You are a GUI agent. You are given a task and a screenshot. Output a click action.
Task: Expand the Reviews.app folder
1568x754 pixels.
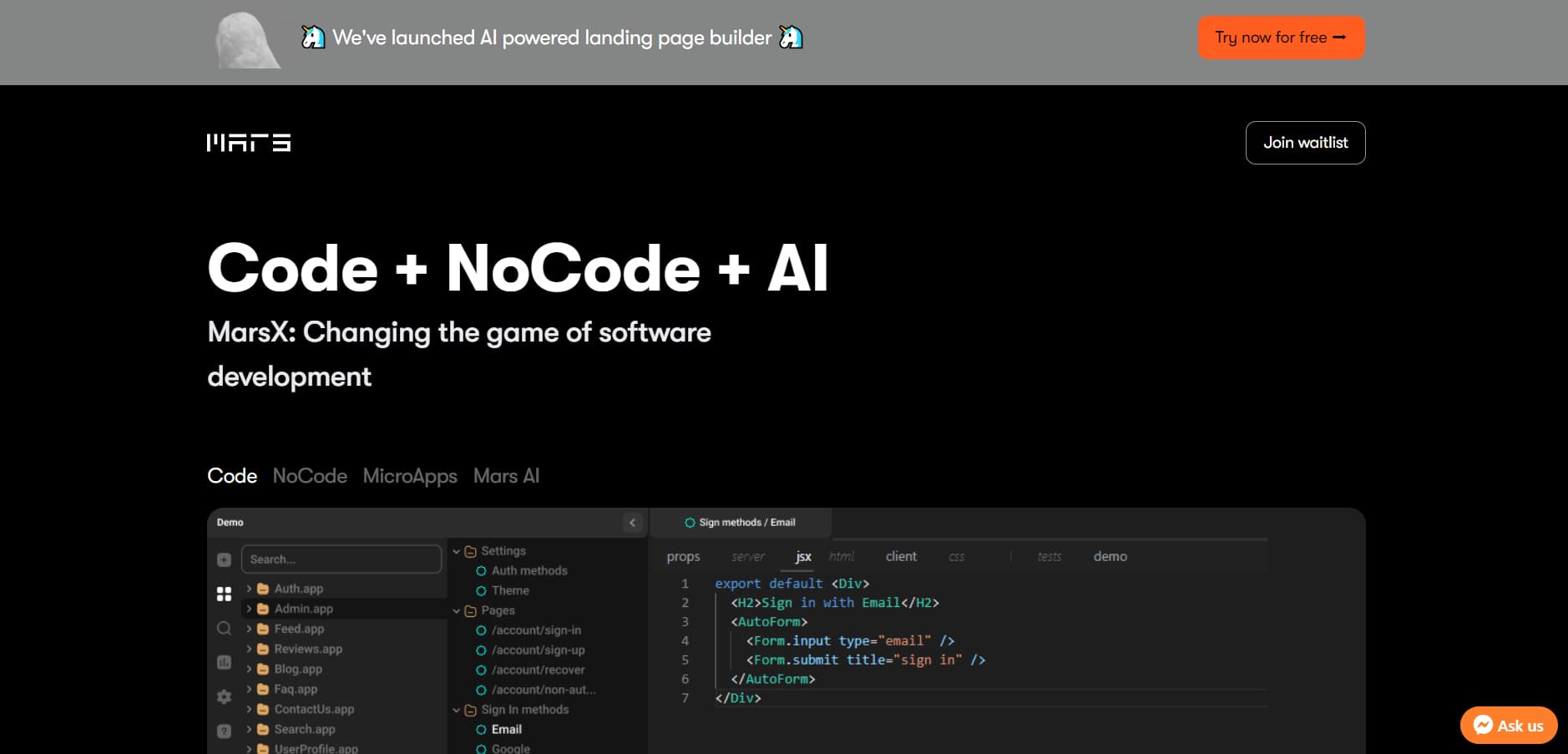coord(249,649)
